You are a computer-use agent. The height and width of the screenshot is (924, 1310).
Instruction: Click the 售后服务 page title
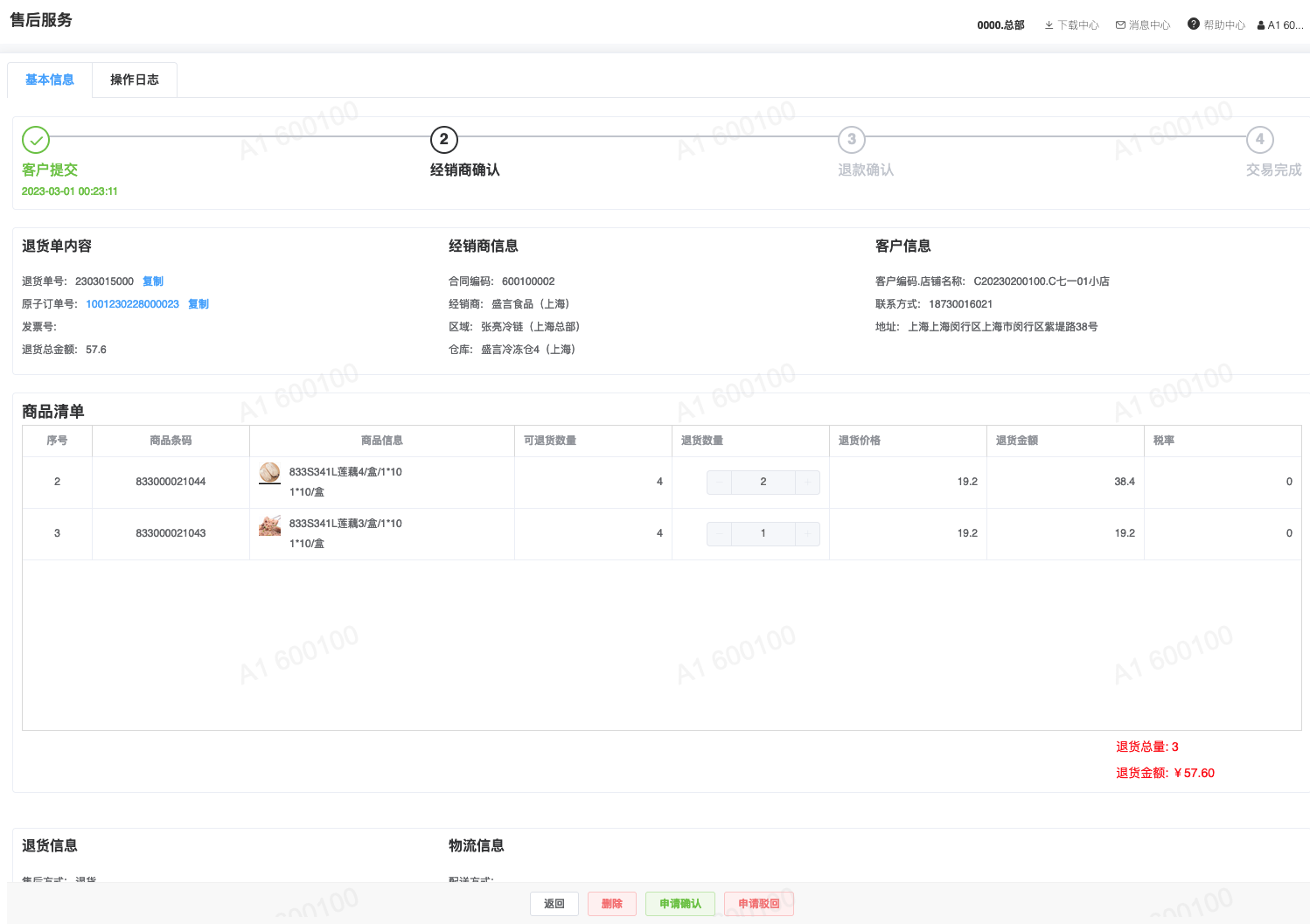[x=41, y=20]
